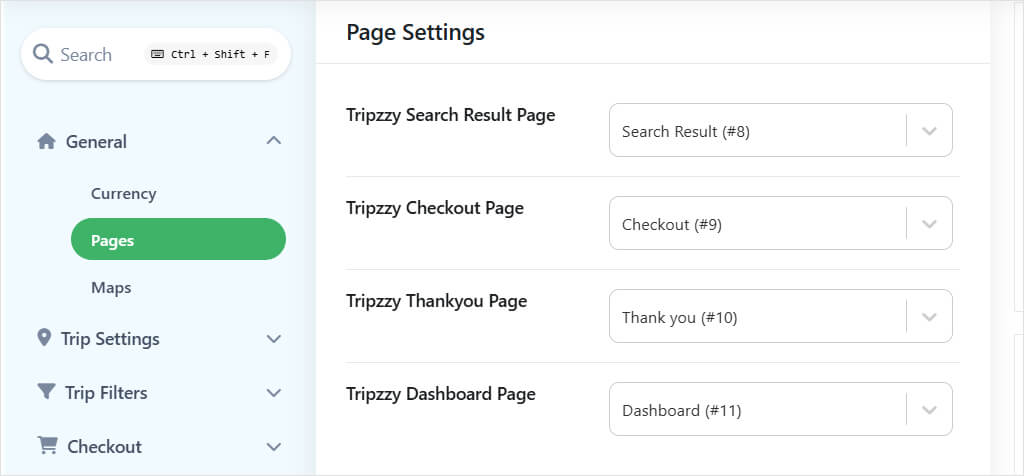Select the Currency submenu item
The image size is (1024, 476).
coord(123,194)
